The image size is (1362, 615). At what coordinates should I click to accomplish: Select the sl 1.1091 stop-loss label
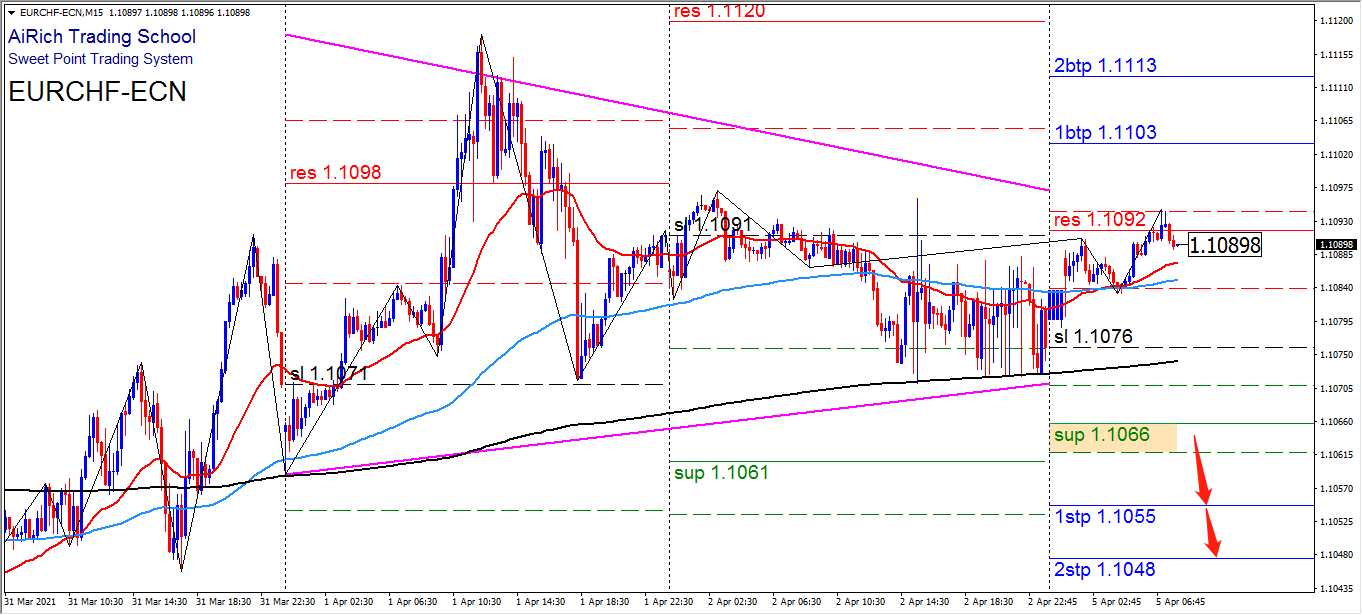(711, 225)
